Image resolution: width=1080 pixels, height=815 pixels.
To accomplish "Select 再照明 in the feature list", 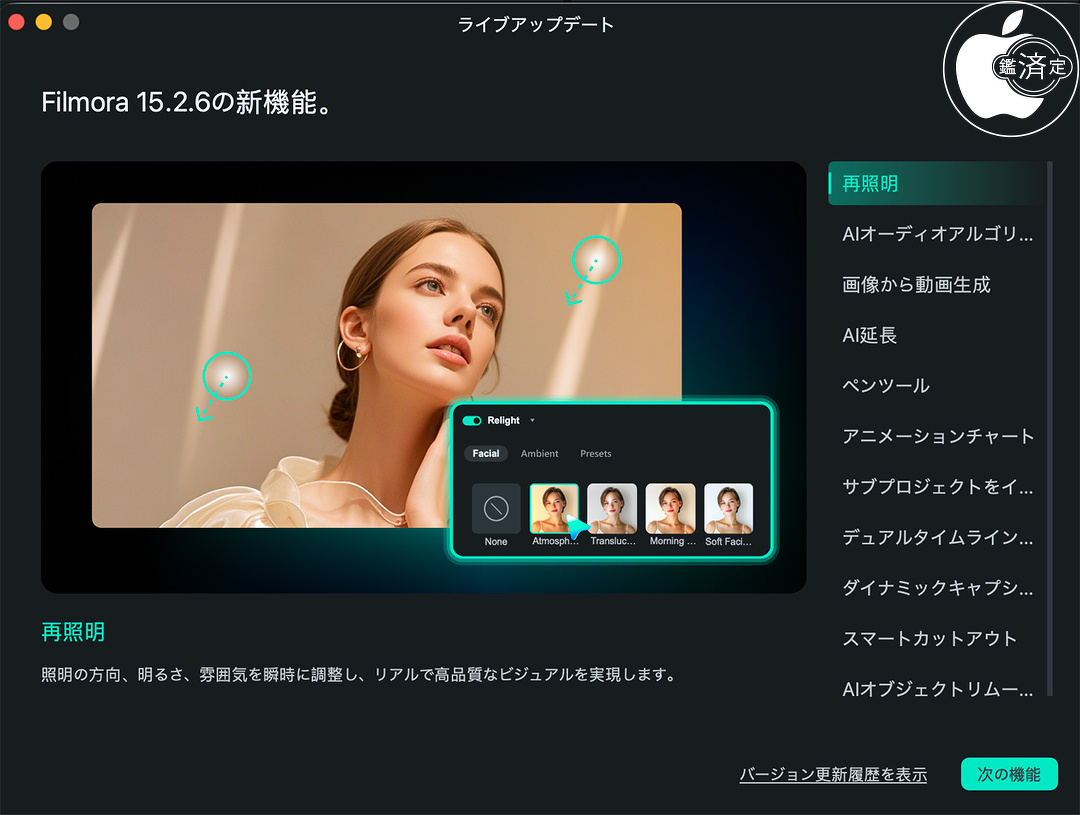I will click(x=870, y=184).
